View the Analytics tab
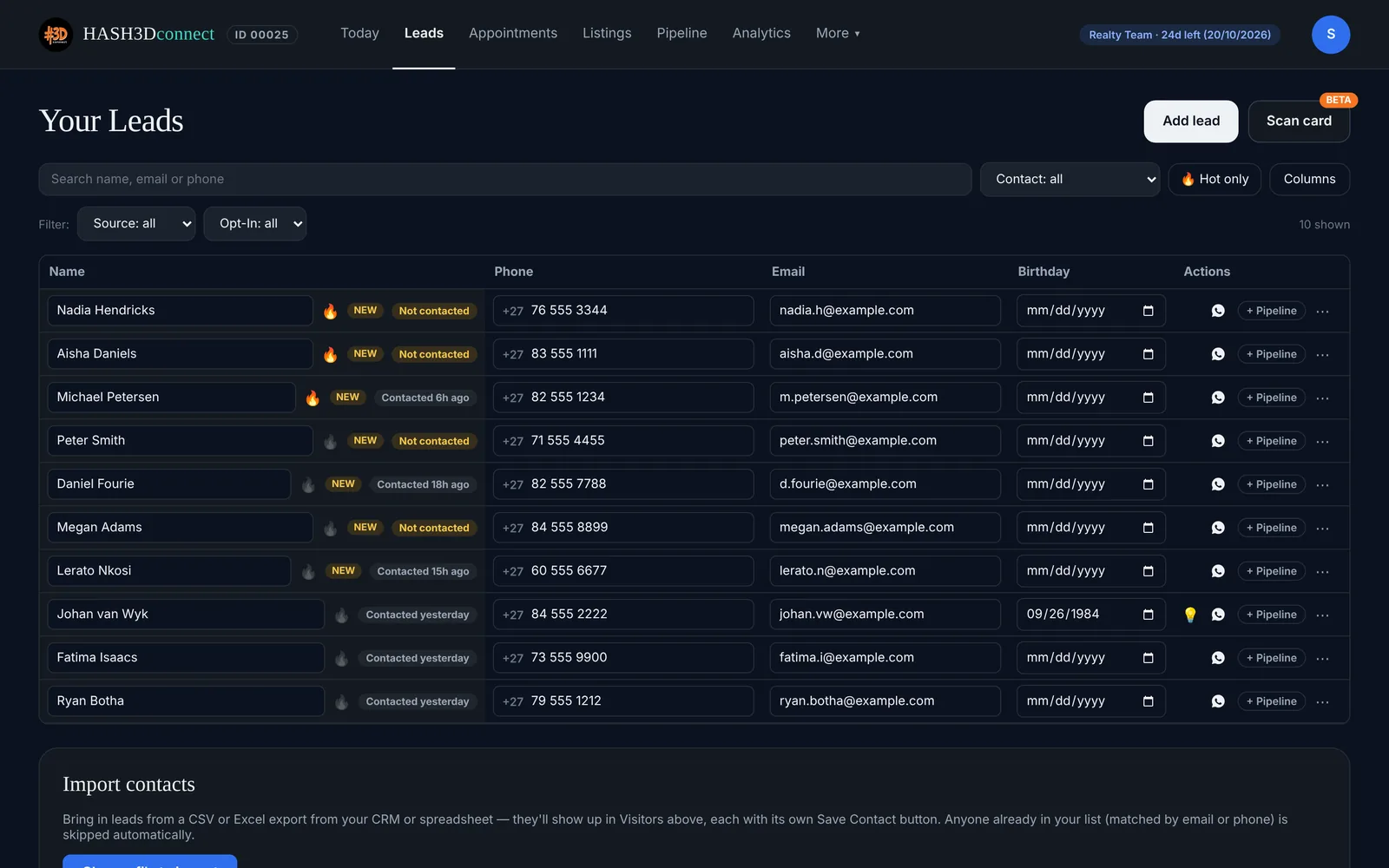Screen dimensions: 1389x868 [x=761, y=33]
